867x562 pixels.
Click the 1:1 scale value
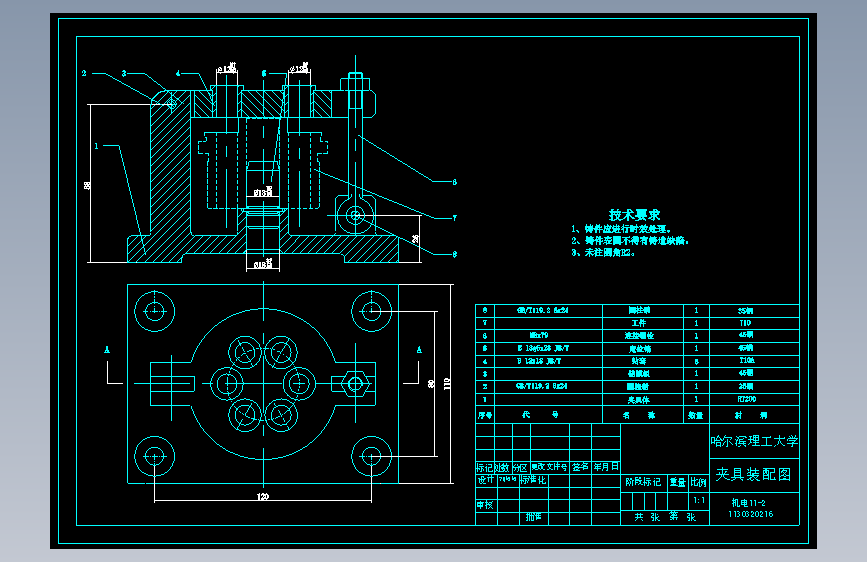[699, 500]
